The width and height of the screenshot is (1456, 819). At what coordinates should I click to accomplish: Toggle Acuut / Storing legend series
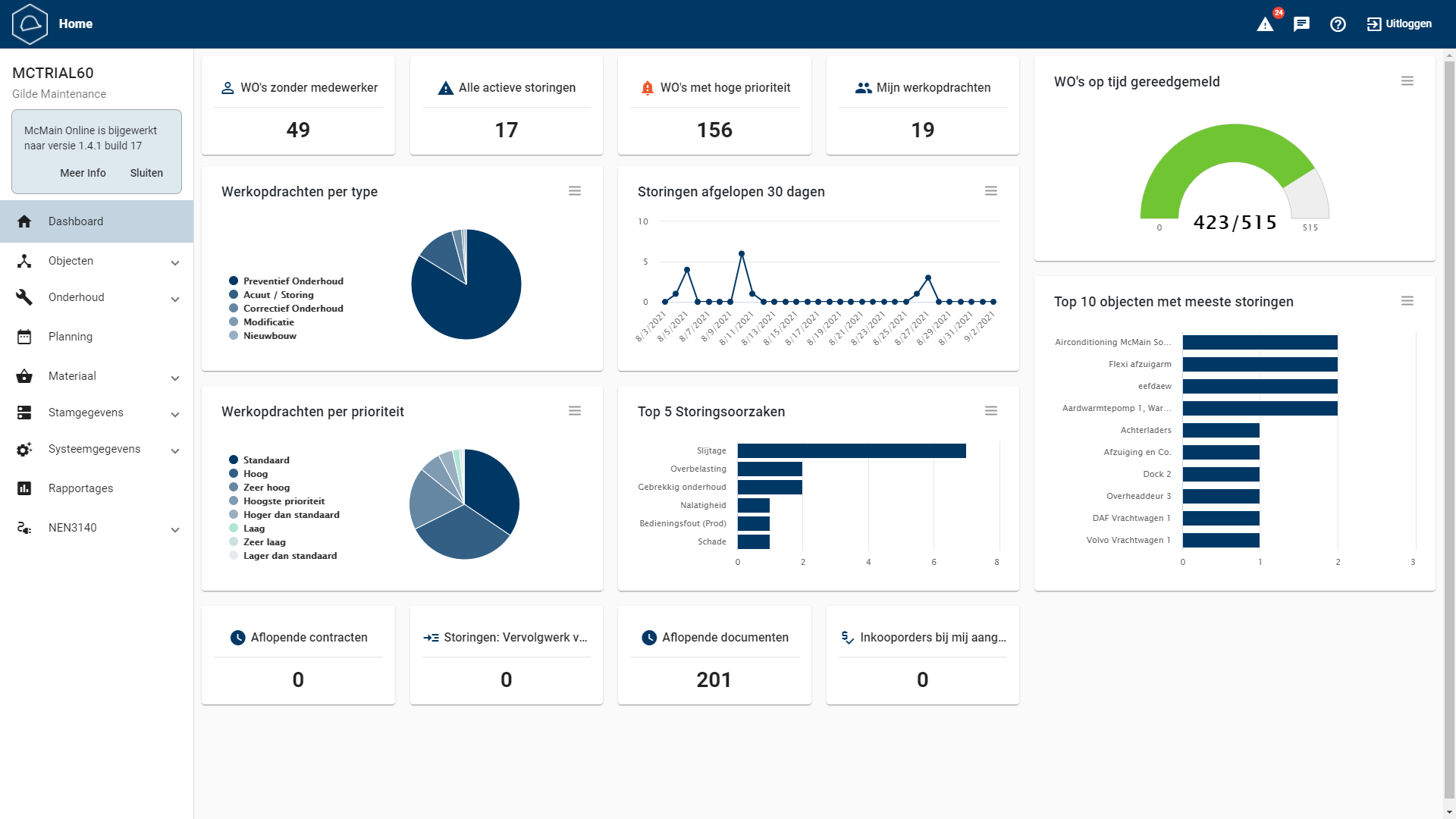point(278,295)
